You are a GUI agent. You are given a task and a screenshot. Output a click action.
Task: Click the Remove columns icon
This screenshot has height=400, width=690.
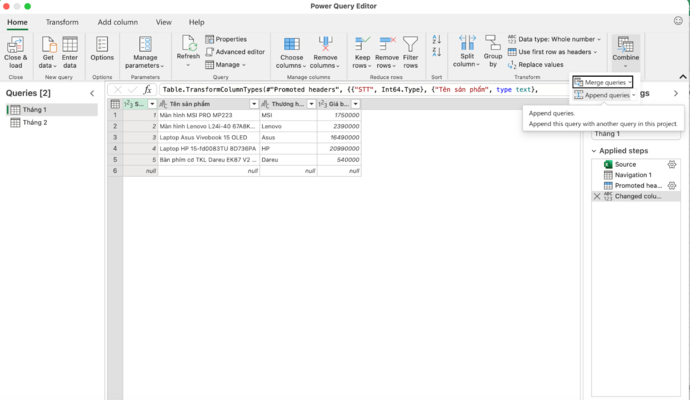point(325,44)
